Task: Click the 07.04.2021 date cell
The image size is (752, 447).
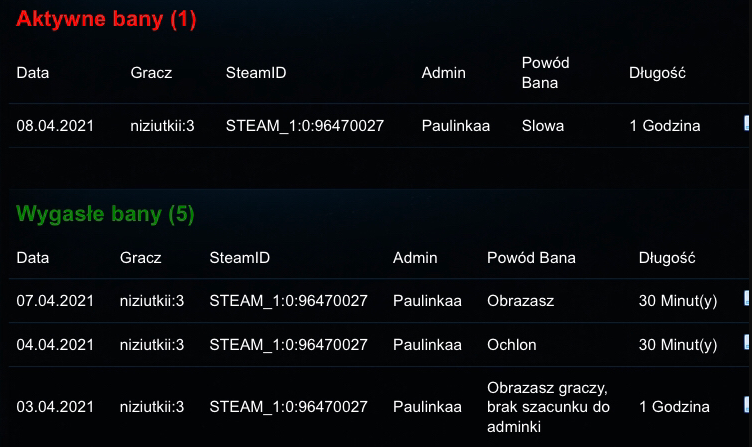Action: click(x=55, y=300)
